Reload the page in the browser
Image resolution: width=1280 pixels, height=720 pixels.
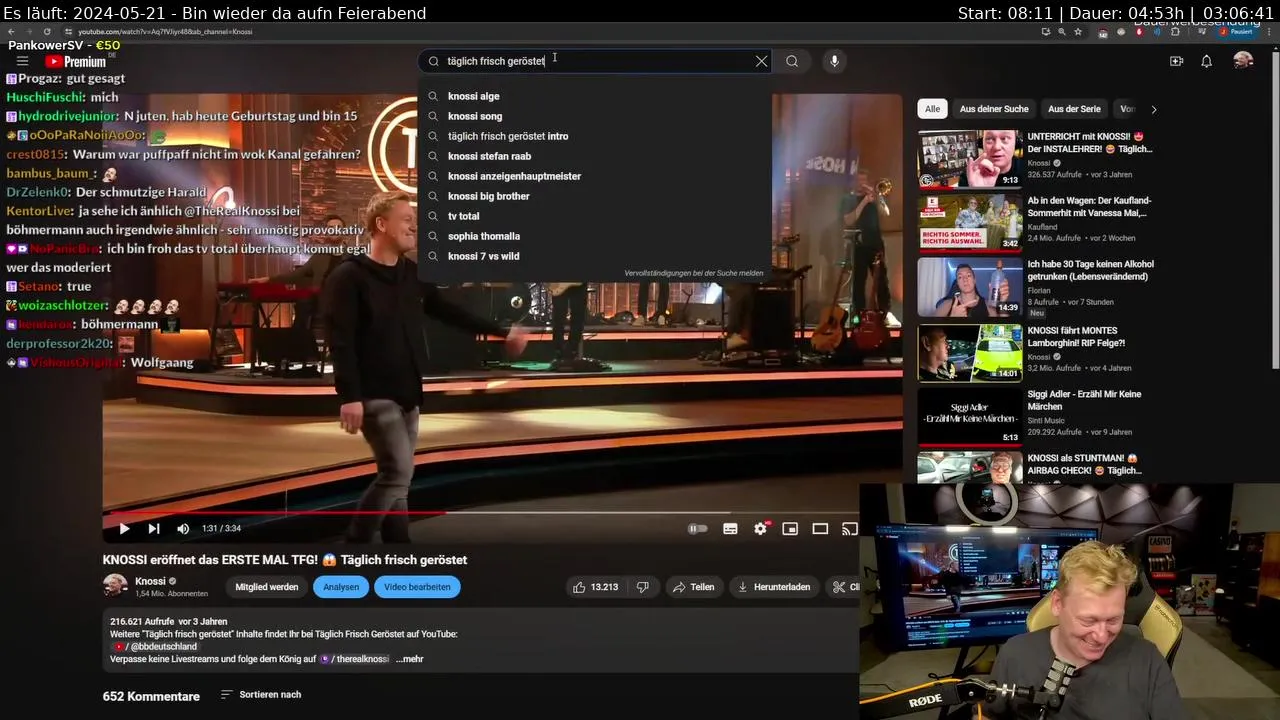pos(46,32)
